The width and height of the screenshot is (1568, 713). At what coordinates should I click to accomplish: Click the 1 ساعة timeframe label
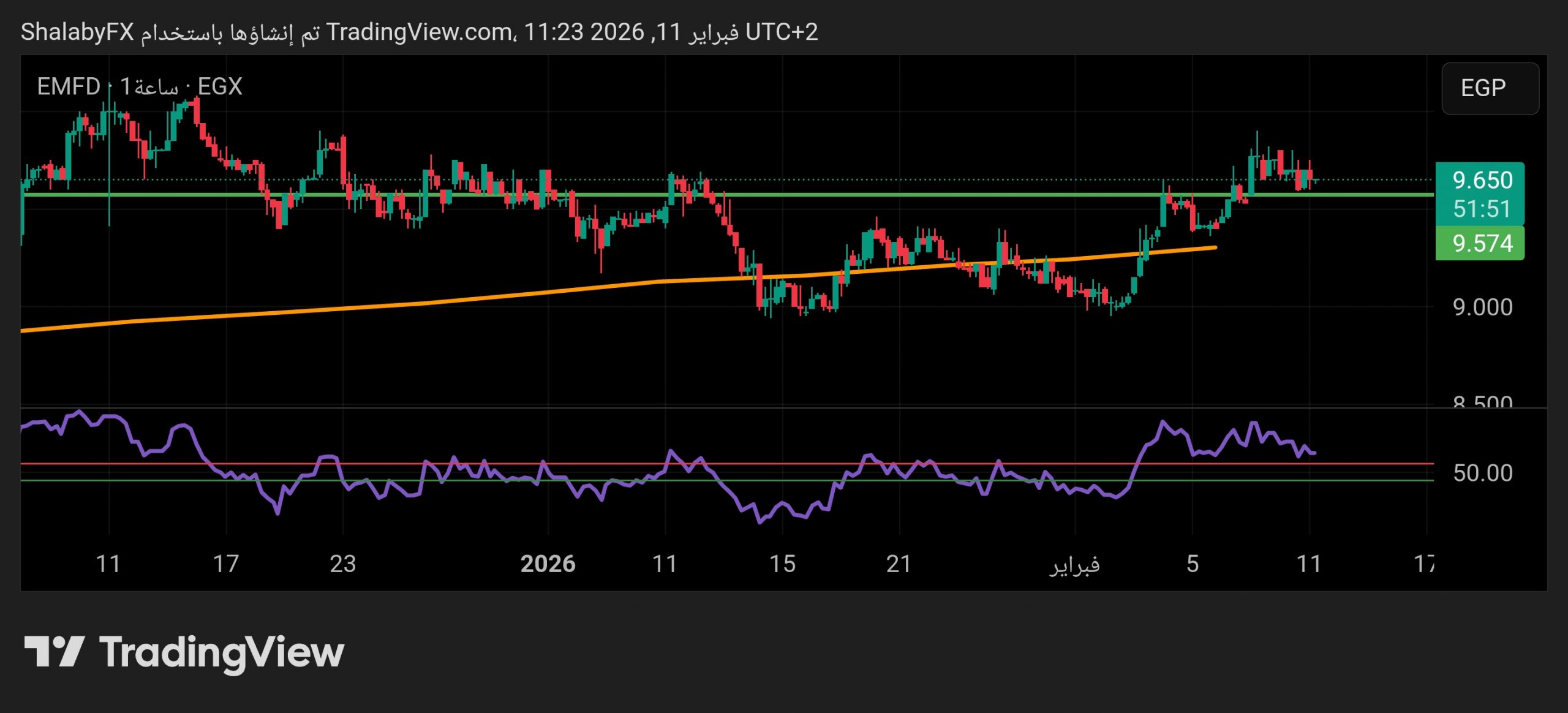pyautogui.click(x=149, y=86)
